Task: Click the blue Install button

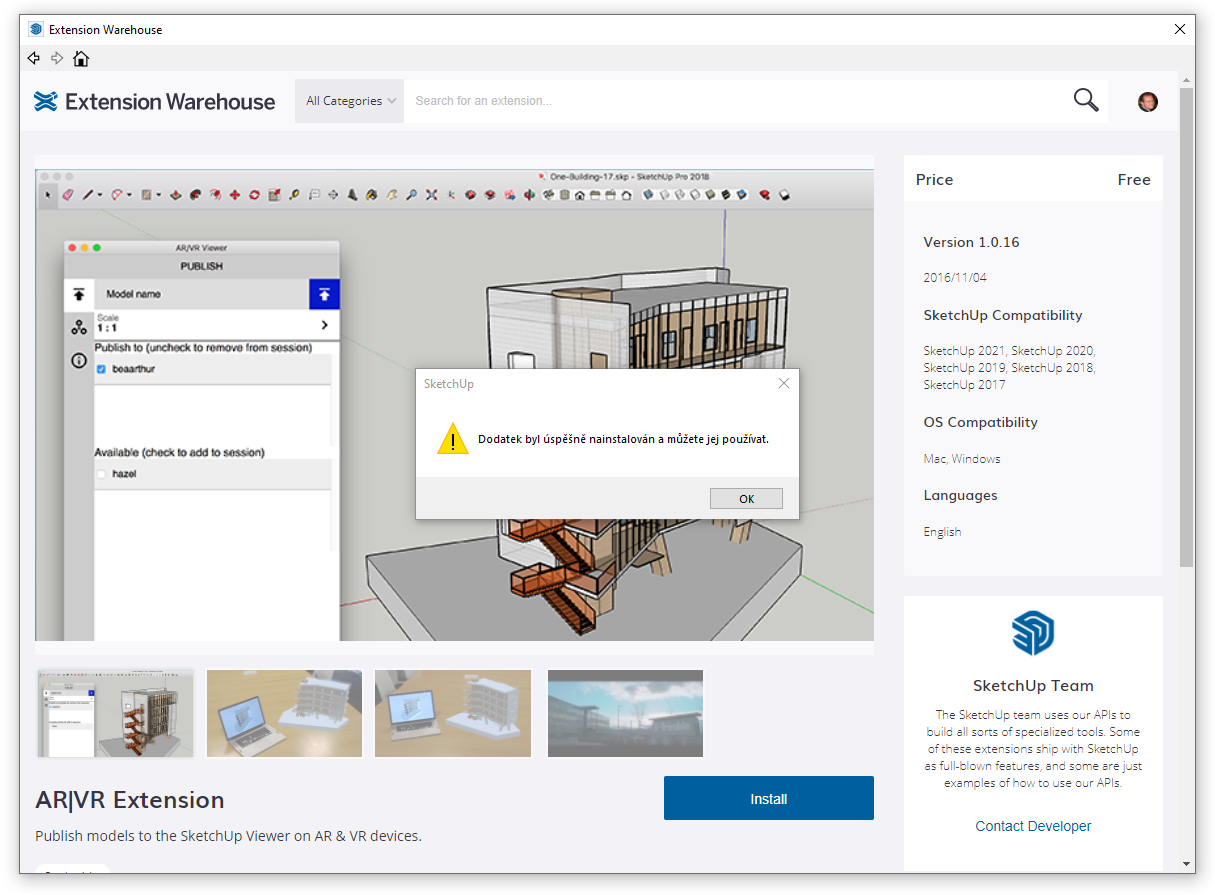Action: pos(768,798)
